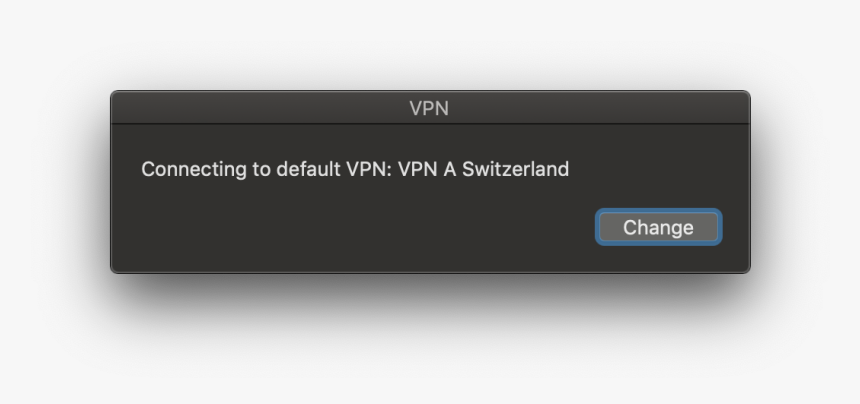Click the letter A in VPN A Switzerland
The width and height of the screenshot is (860, 404).
point(450,169)
